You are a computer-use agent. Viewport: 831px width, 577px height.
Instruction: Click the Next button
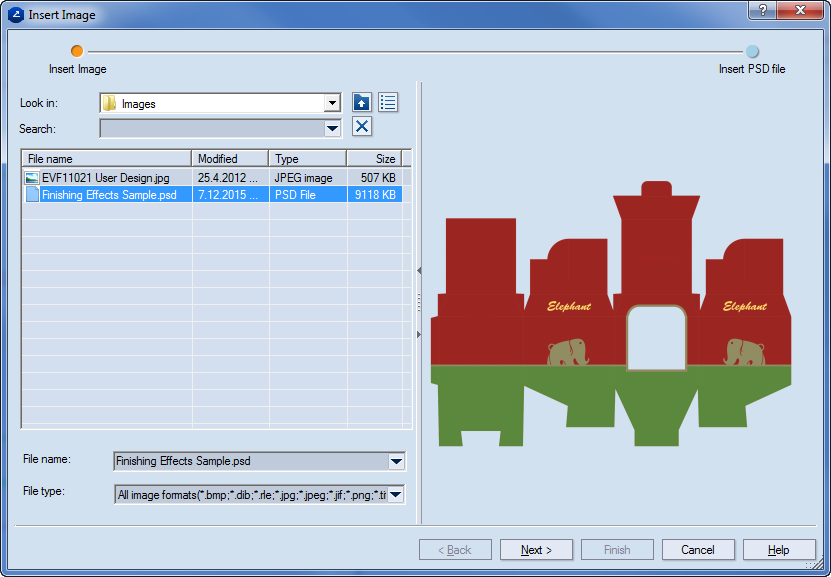[x=538, y=550]
